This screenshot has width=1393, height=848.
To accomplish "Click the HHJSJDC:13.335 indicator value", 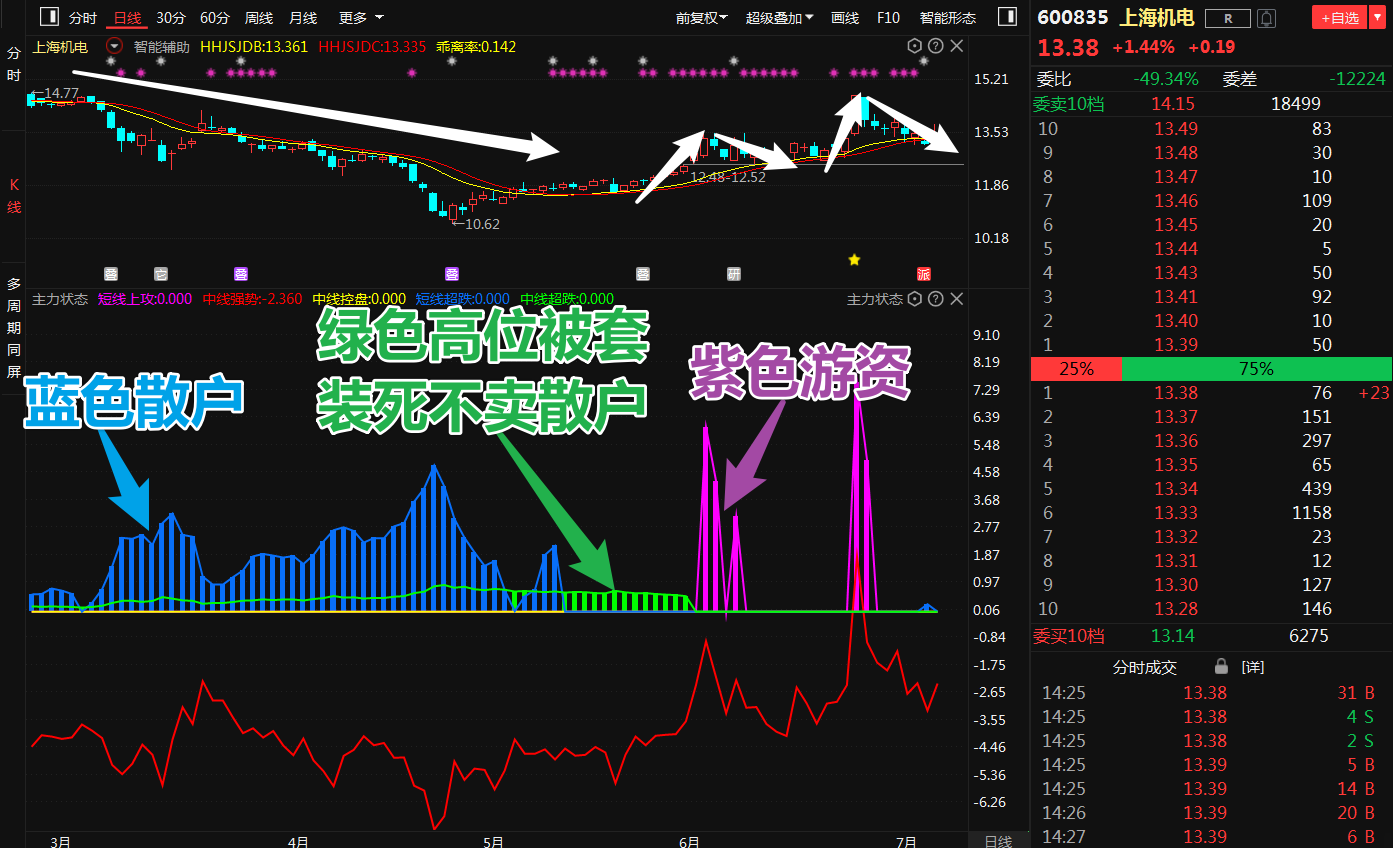I will click(372, 46).
